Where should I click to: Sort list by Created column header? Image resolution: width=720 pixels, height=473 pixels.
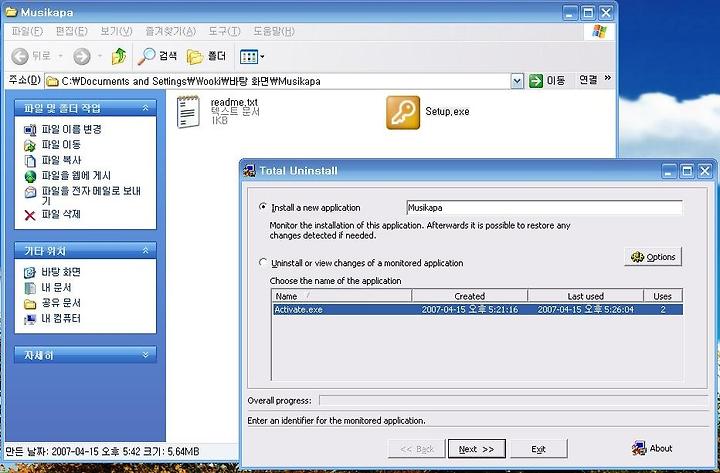pyautogui.click(x=470, y=296)
